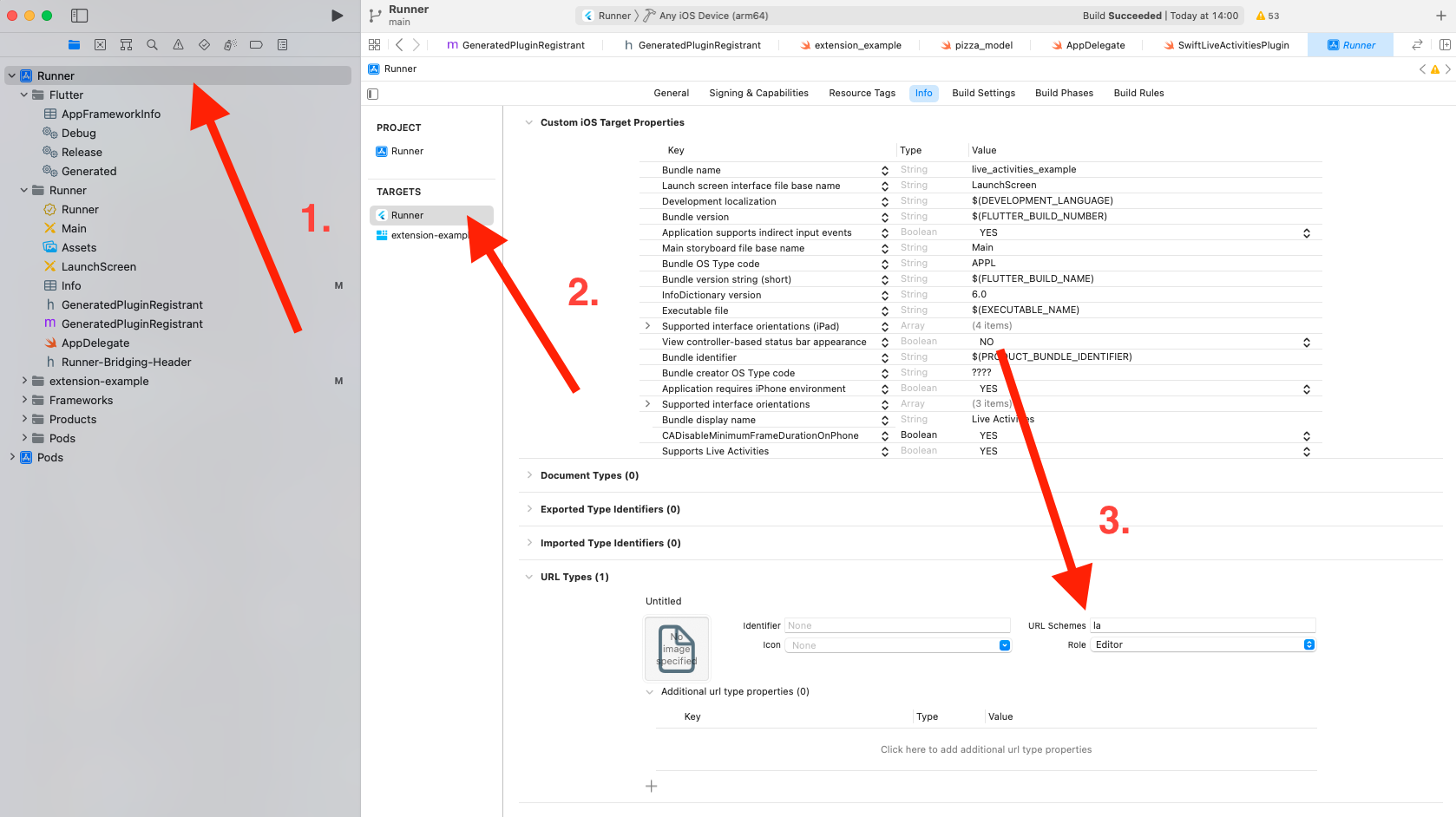Collapse the Runner group folder
The width and height of the screenshot is (1456, 817).
coord(24,191)
